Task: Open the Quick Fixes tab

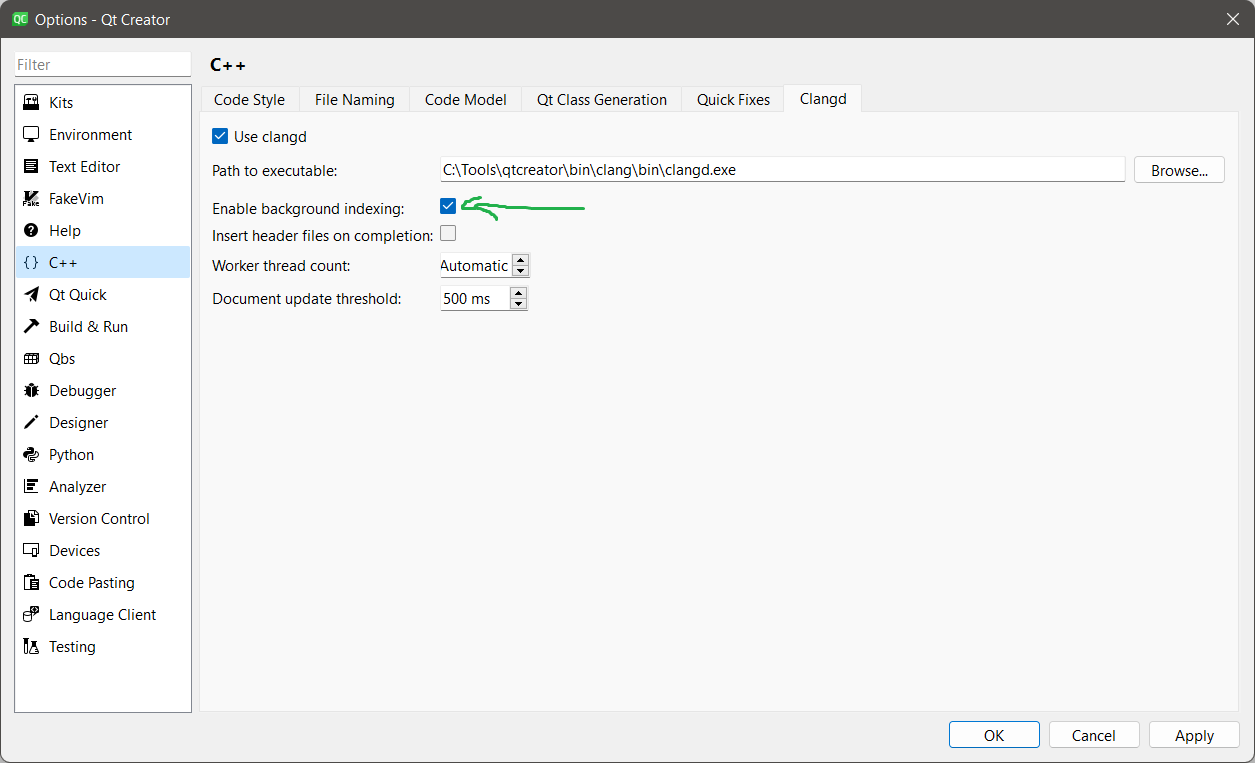Action: point(733,99)
